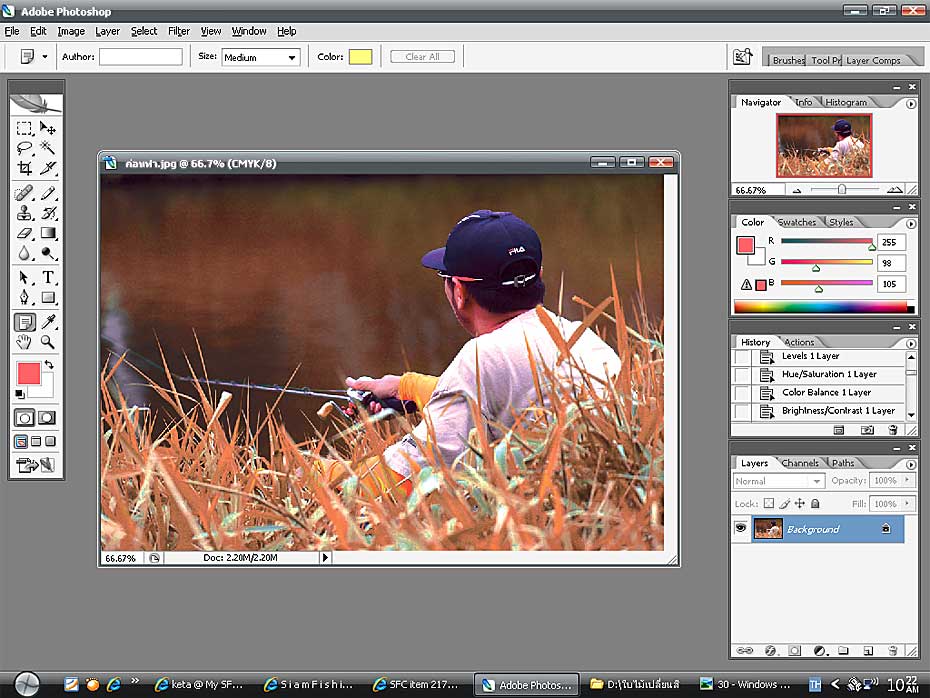
Task: Open the Navigator panel flyout menu
Action: tap(911, 104)
